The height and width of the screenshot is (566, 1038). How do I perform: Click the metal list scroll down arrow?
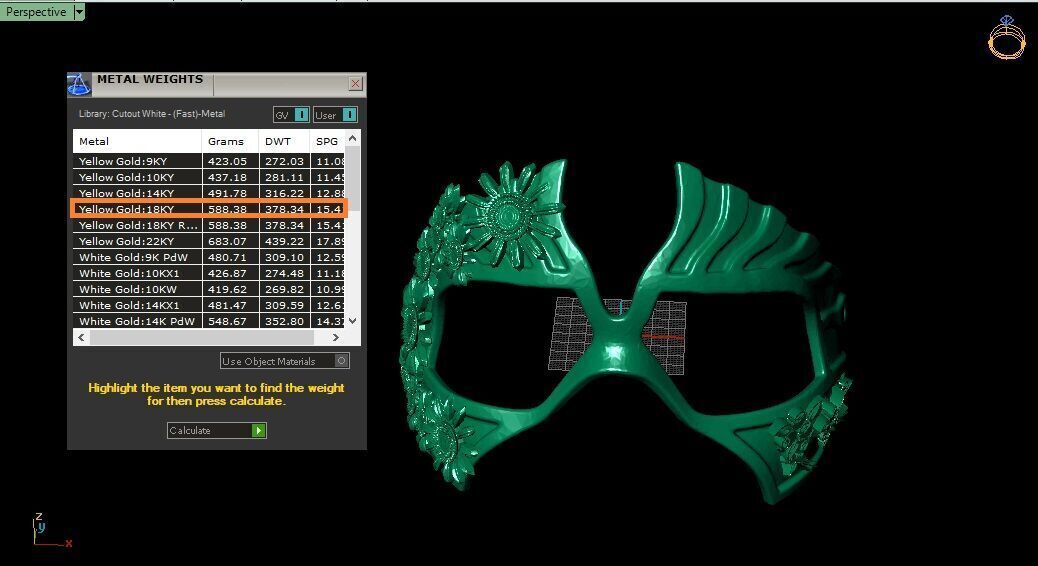pos(353,320)
